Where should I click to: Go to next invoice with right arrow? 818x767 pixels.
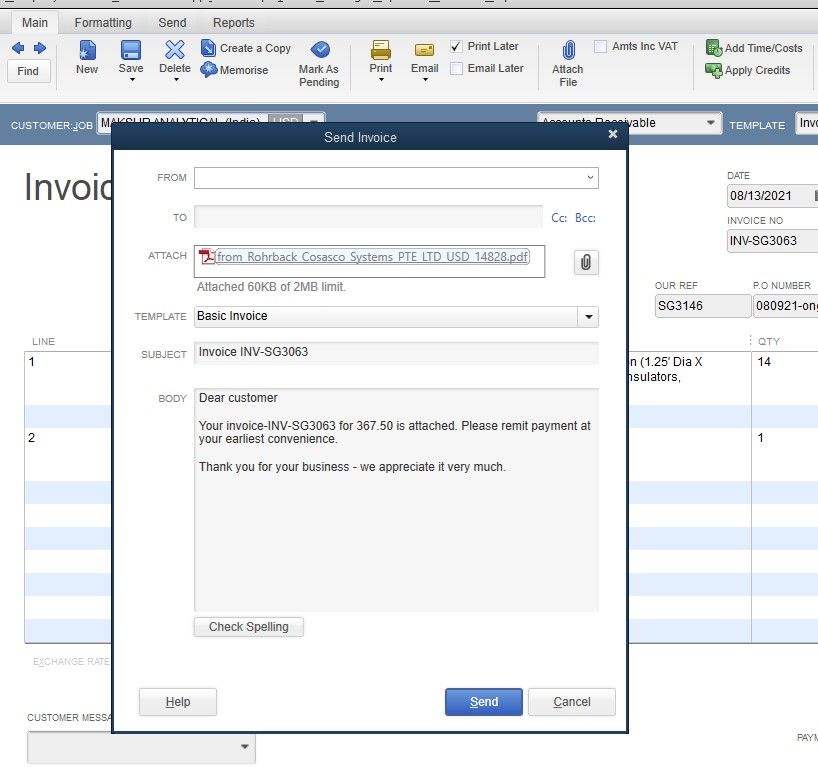pyautogui.click(x=40, y=48)
